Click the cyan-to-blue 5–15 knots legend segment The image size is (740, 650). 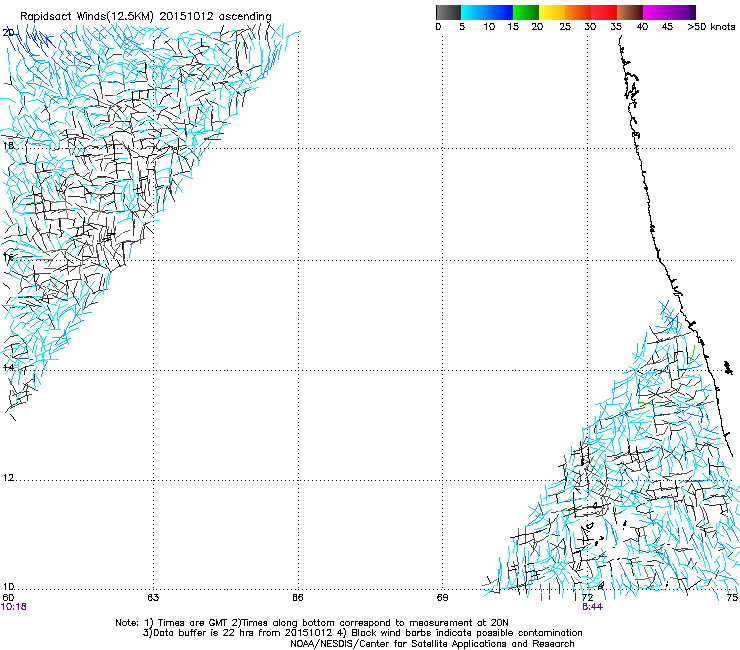pos(487,12)
